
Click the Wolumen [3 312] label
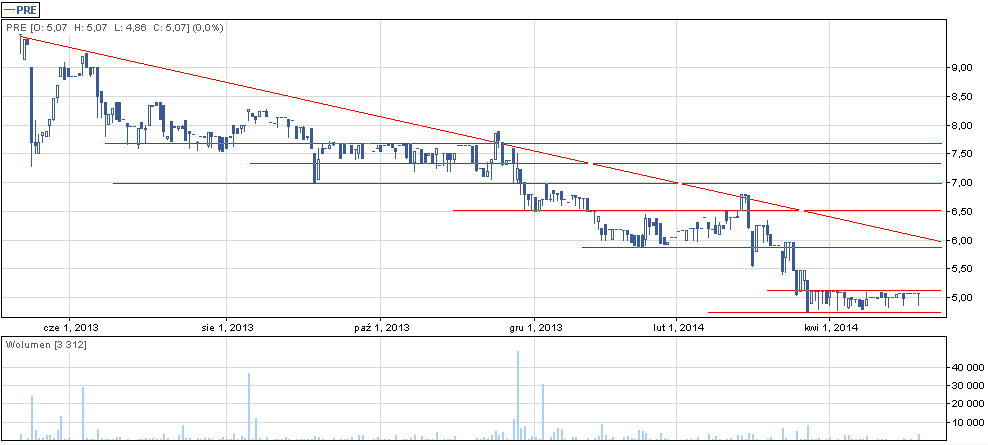pyautogui.click(x=46, y=345)
